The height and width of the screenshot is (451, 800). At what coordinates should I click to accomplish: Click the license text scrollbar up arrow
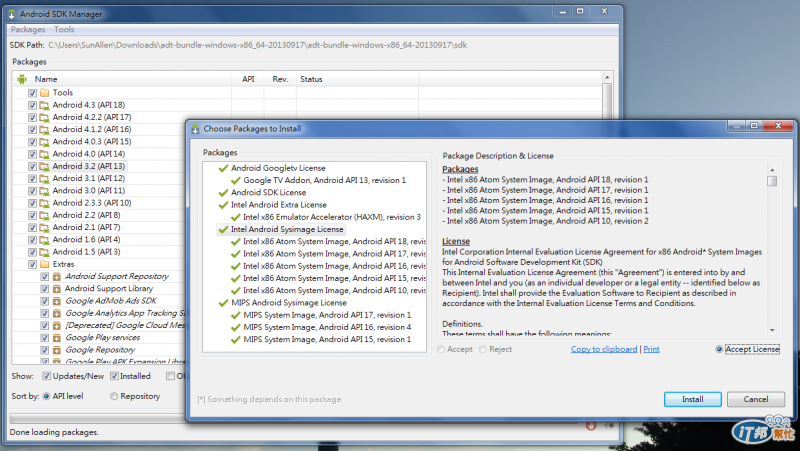coord(772,170)
